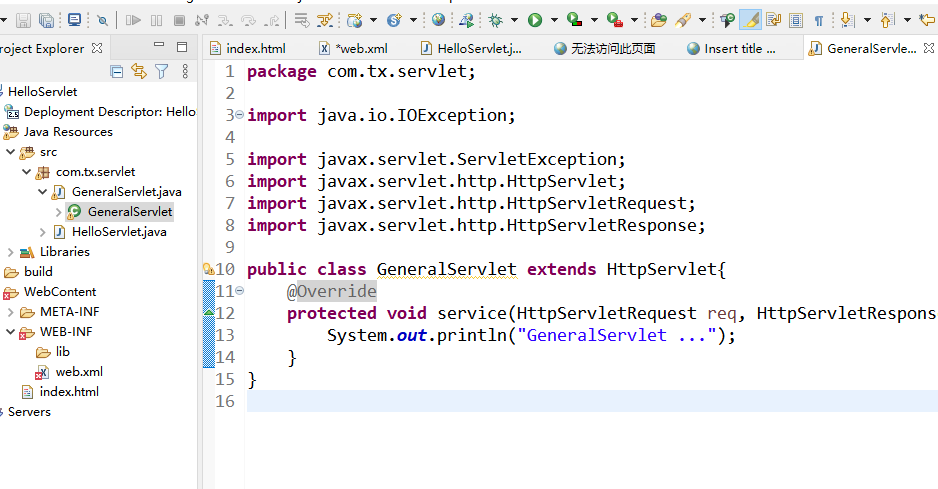Click the Search flashlight icon
The width and height of the screenshot is (938, 489).
tap(683, 21)
